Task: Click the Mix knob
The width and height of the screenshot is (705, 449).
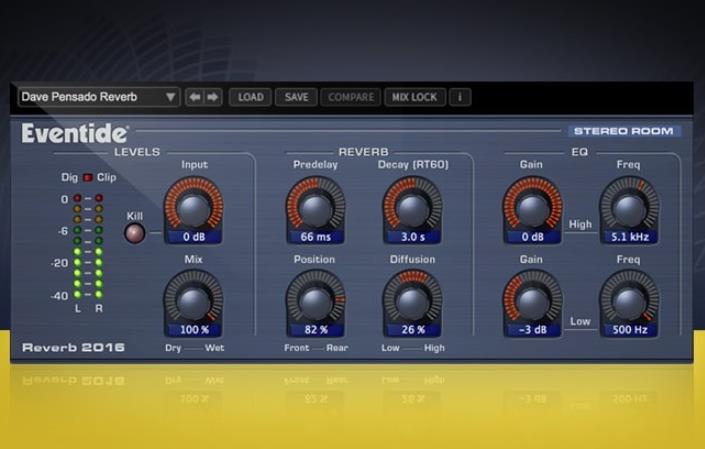Action: pyautogui.click(x=194, y=302)
